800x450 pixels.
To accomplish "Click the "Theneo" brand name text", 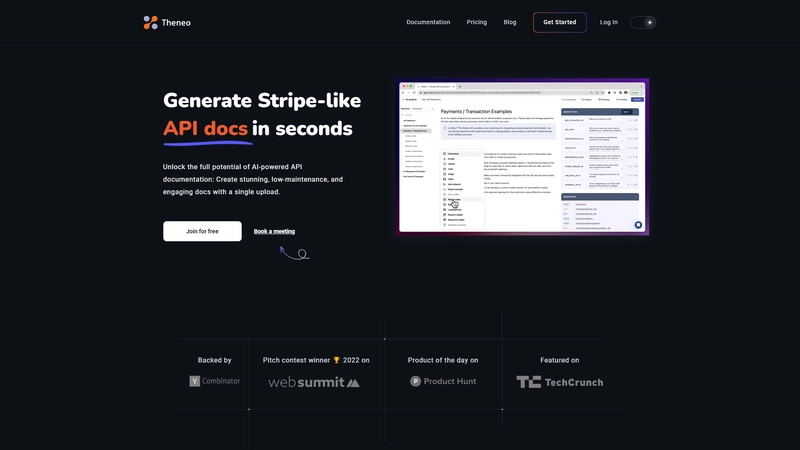I will tap(176, 22).
